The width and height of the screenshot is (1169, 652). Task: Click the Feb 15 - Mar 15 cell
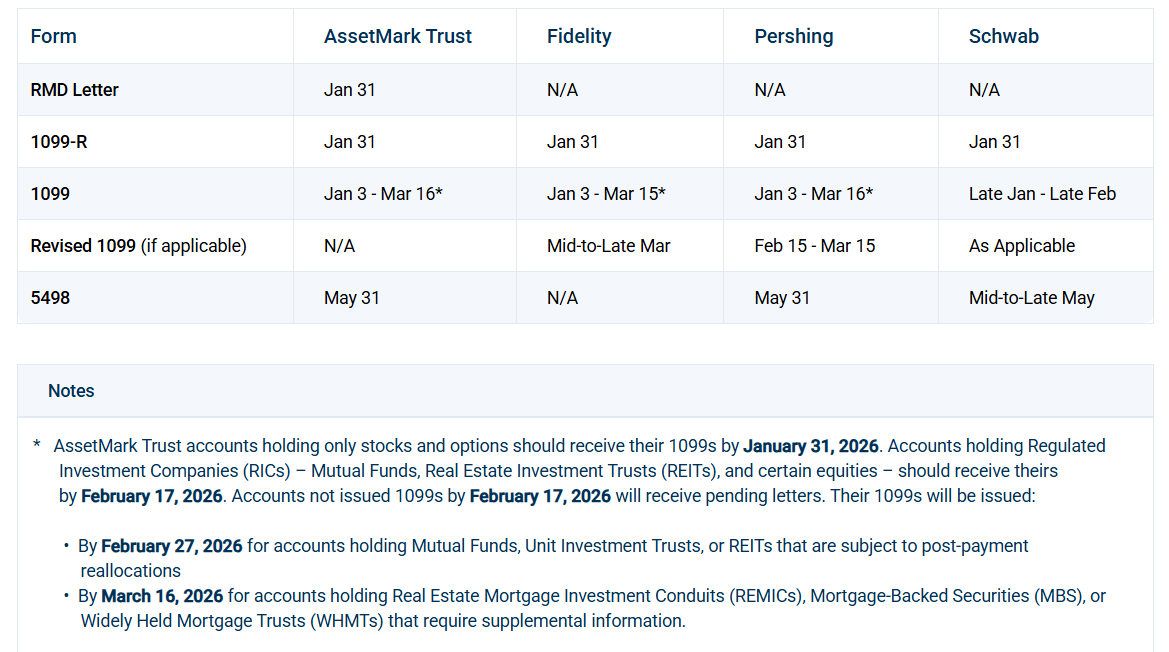(x=815, y=246)
